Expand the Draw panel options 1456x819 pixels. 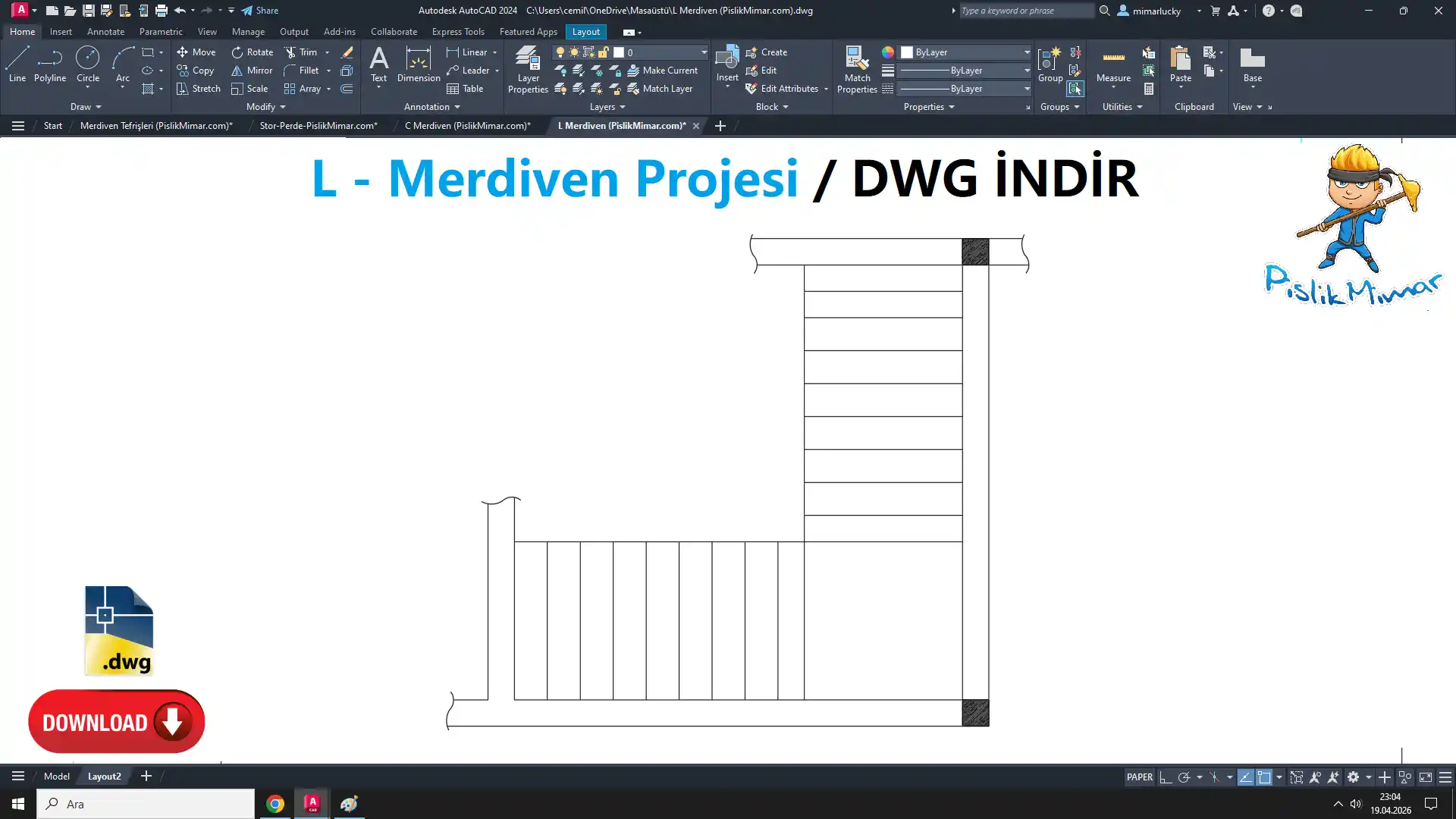(x=86, y=107)
